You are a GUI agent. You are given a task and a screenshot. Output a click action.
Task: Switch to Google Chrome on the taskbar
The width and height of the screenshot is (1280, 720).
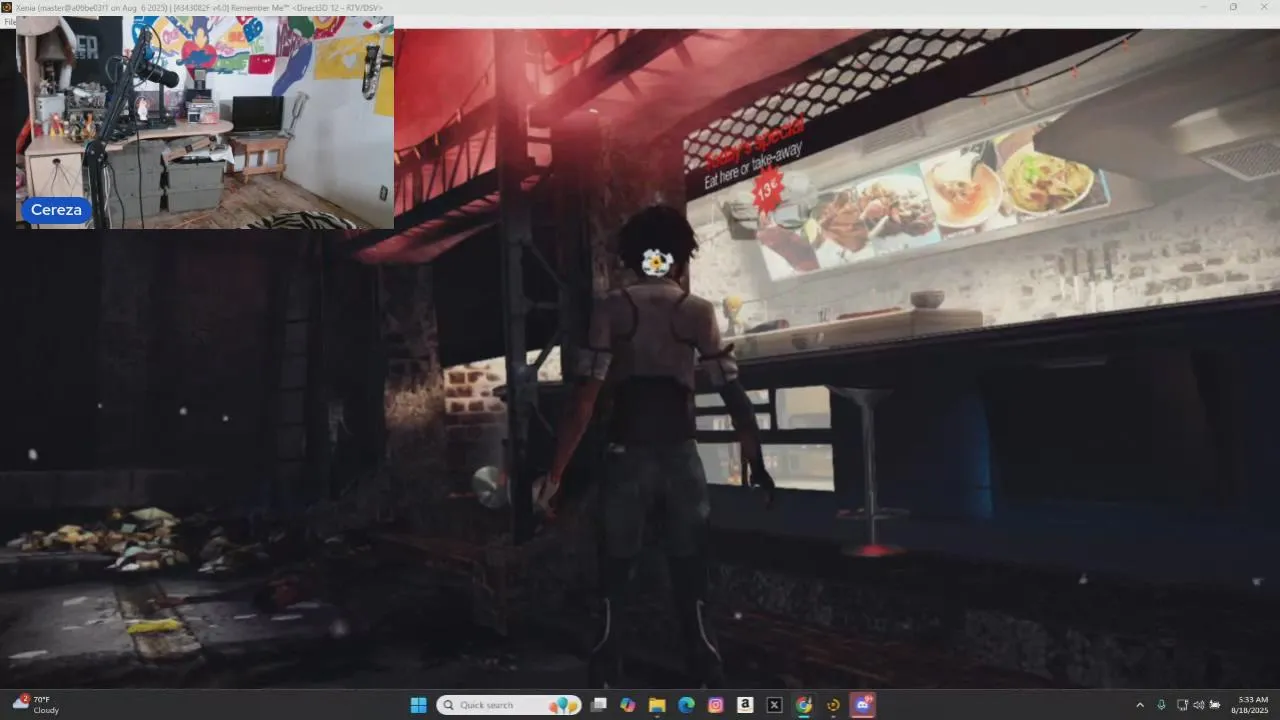tap(804, 705)
